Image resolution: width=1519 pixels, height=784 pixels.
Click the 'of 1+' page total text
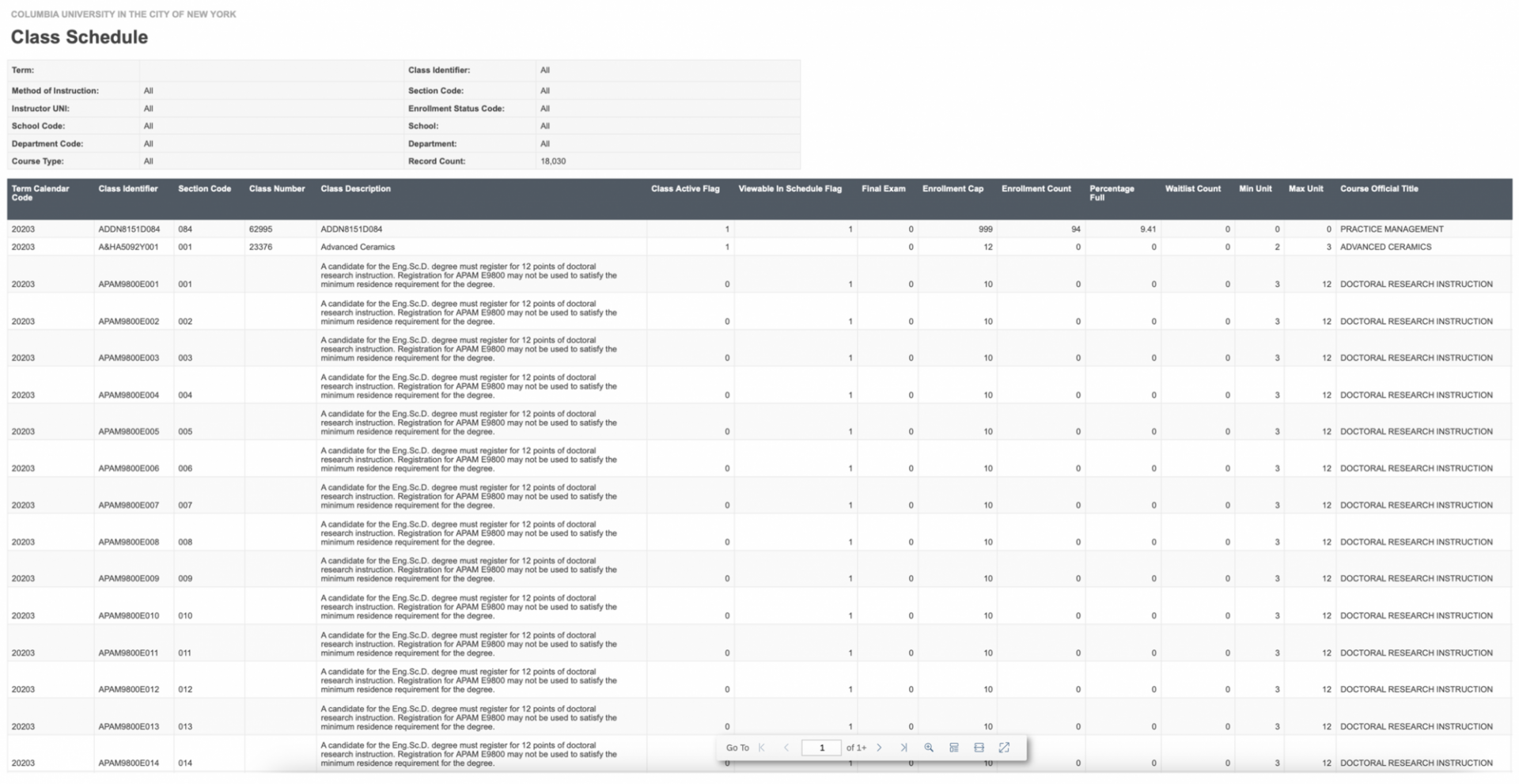(856, 748)
